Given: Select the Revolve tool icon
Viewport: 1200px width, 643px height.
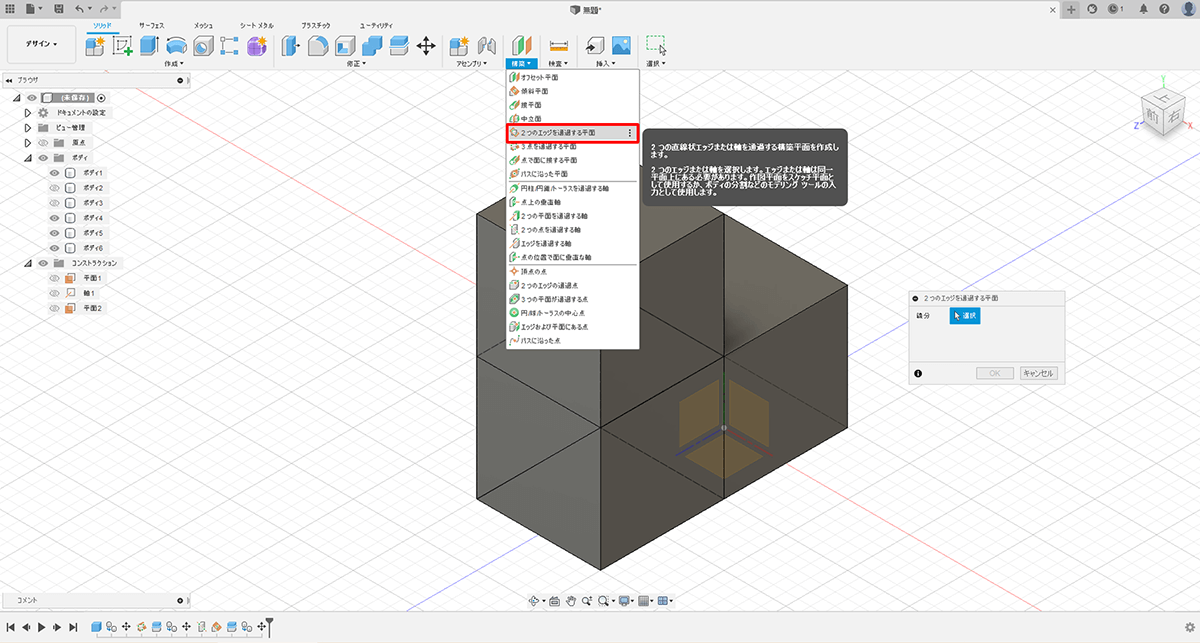Looking at the screenshot, I should click(x=177, y=45).
